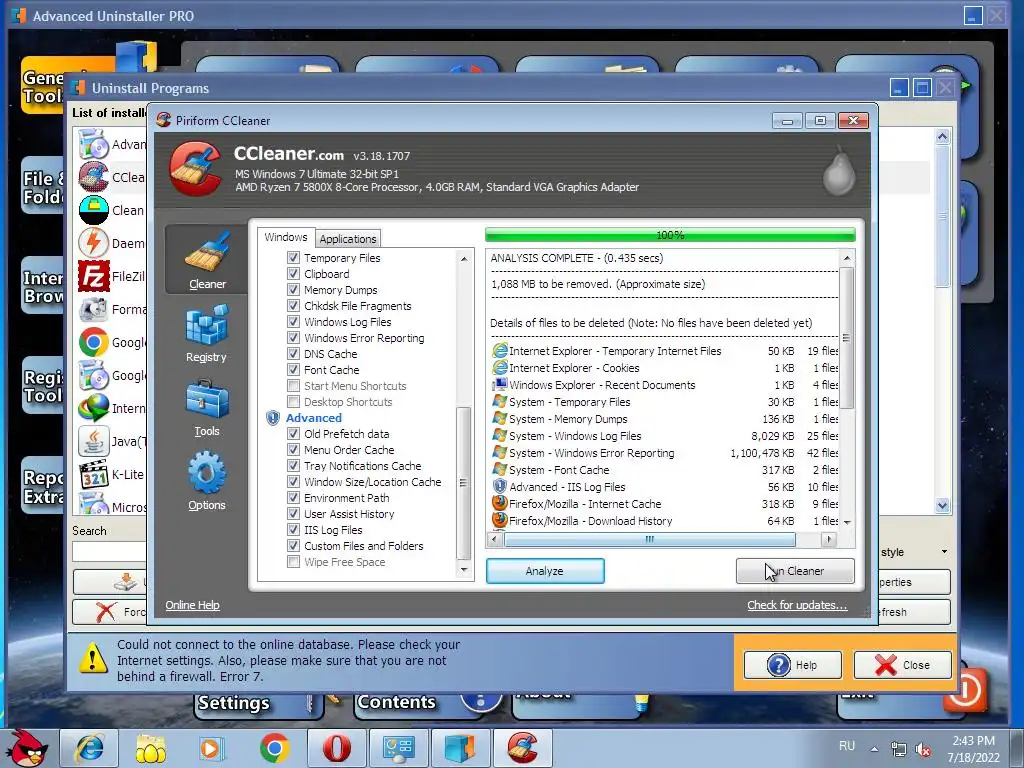Select Internet Explorer - Cookies result row
This screenshot has width=1024, height=768.
[664, 368]
